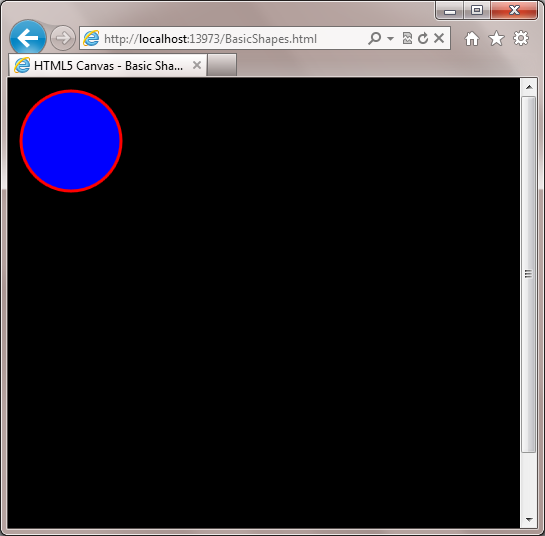This screenshot has width=545, height=536.
Task: Open the Tools gear menu
Action: click(521, 38)
